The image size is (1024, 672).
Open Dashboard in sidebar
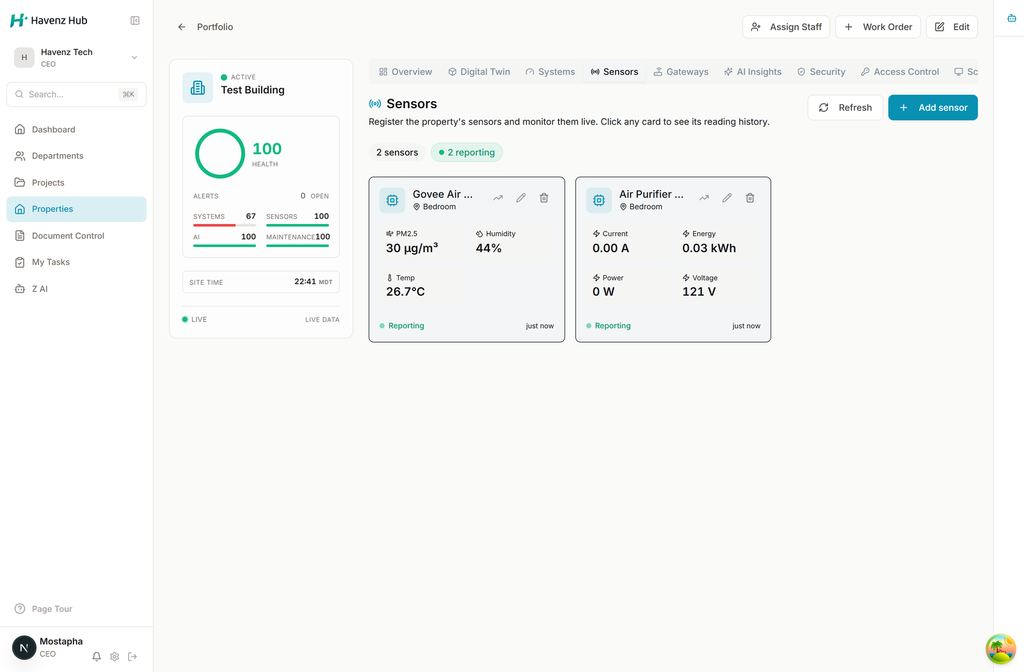pos(76,129)
